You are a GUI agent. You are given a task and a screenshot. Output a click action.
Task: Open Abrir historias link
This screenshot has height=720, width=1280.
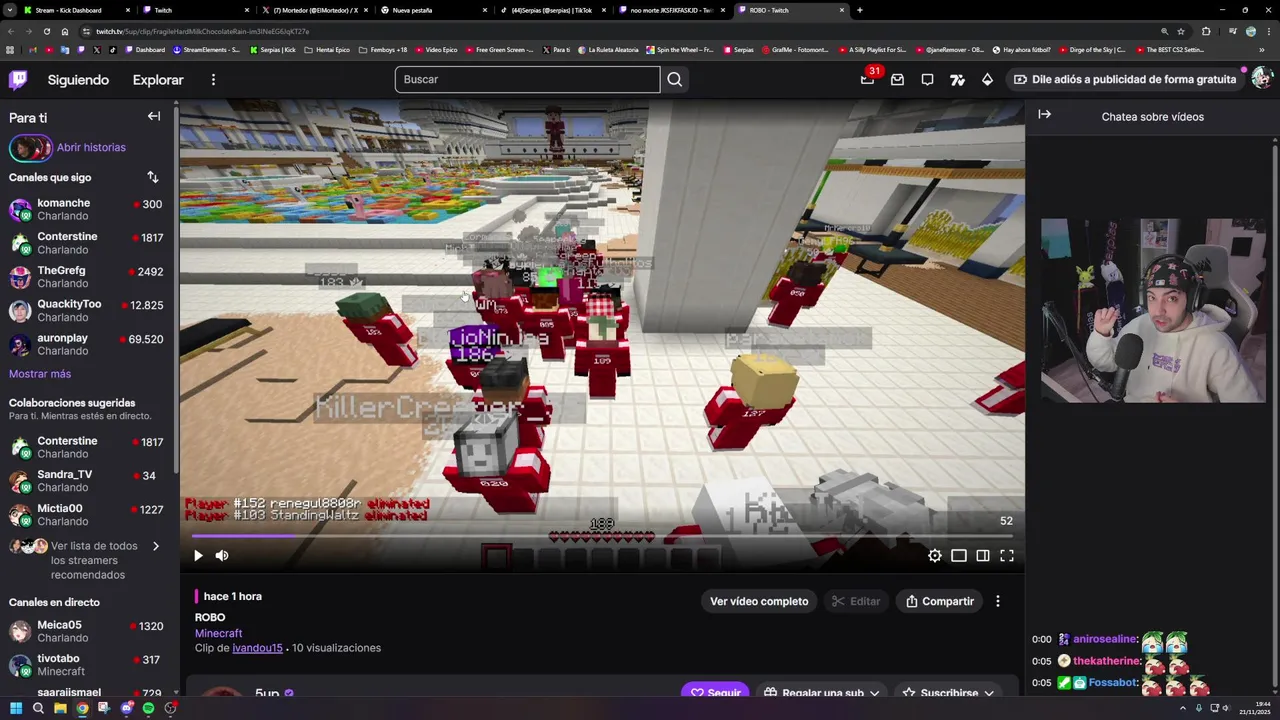[91, 148]
